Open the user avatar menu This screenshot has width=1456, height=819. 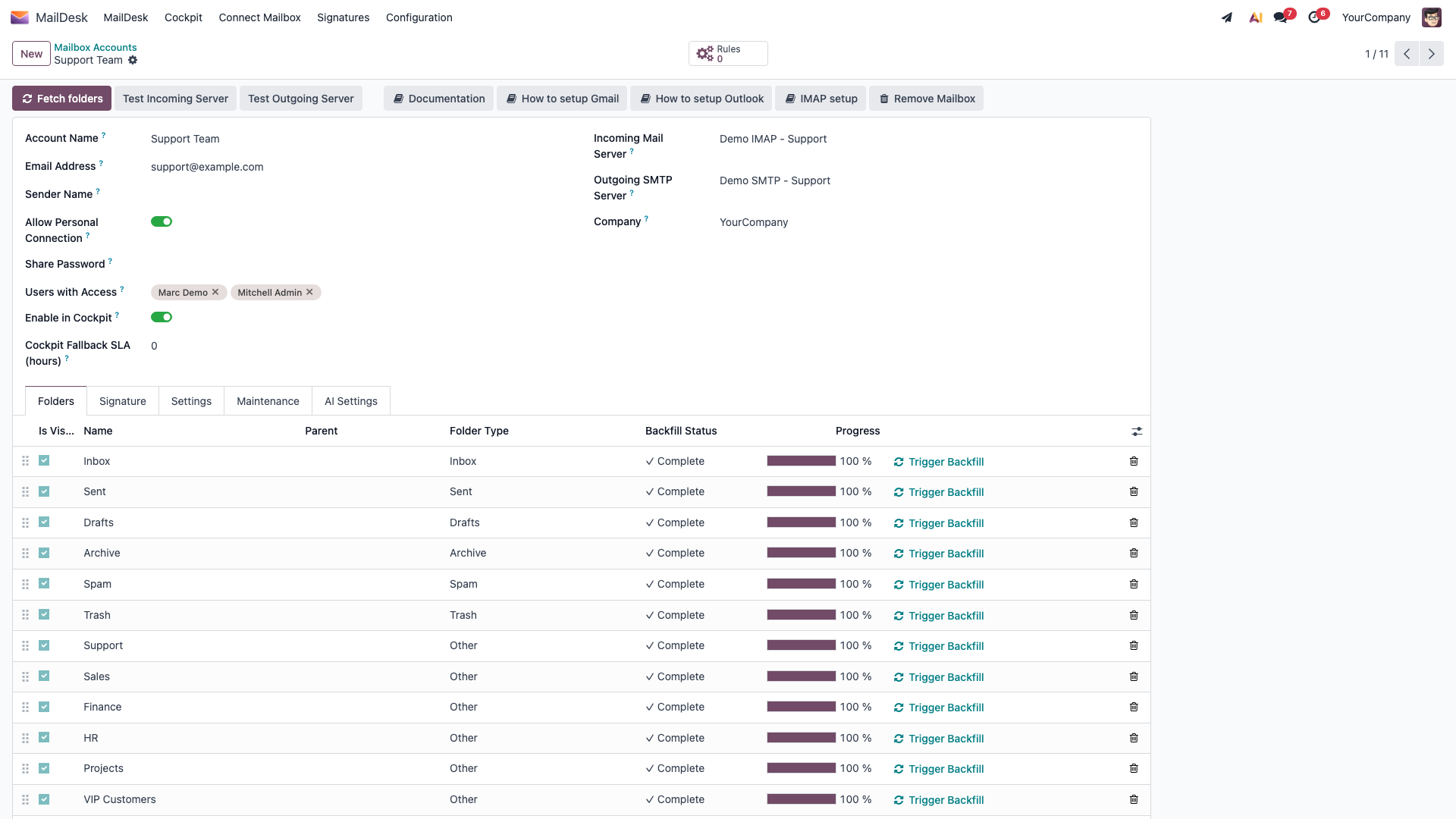tap(1431, 17)
